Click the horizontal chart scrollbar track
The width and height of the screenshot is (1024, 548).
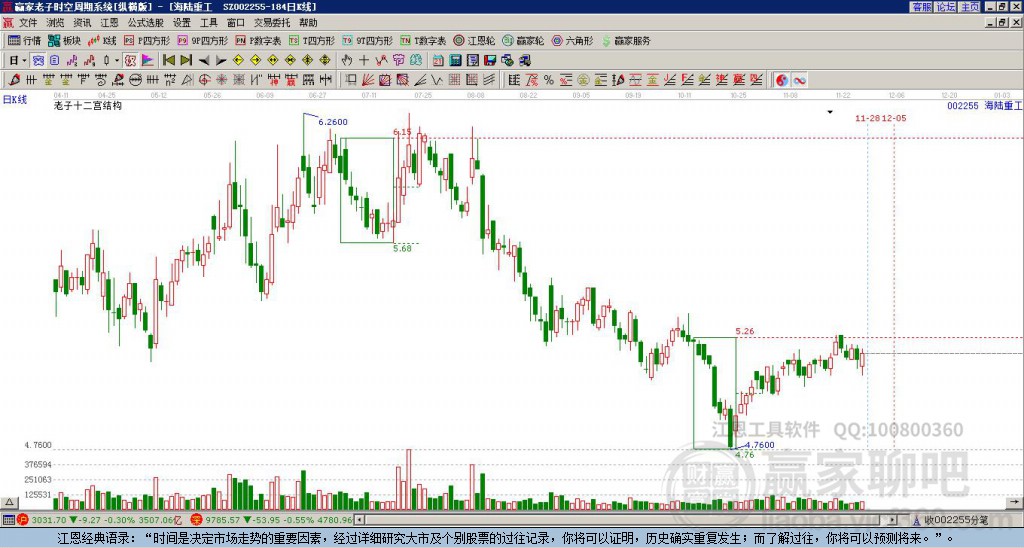pos(626,520)
